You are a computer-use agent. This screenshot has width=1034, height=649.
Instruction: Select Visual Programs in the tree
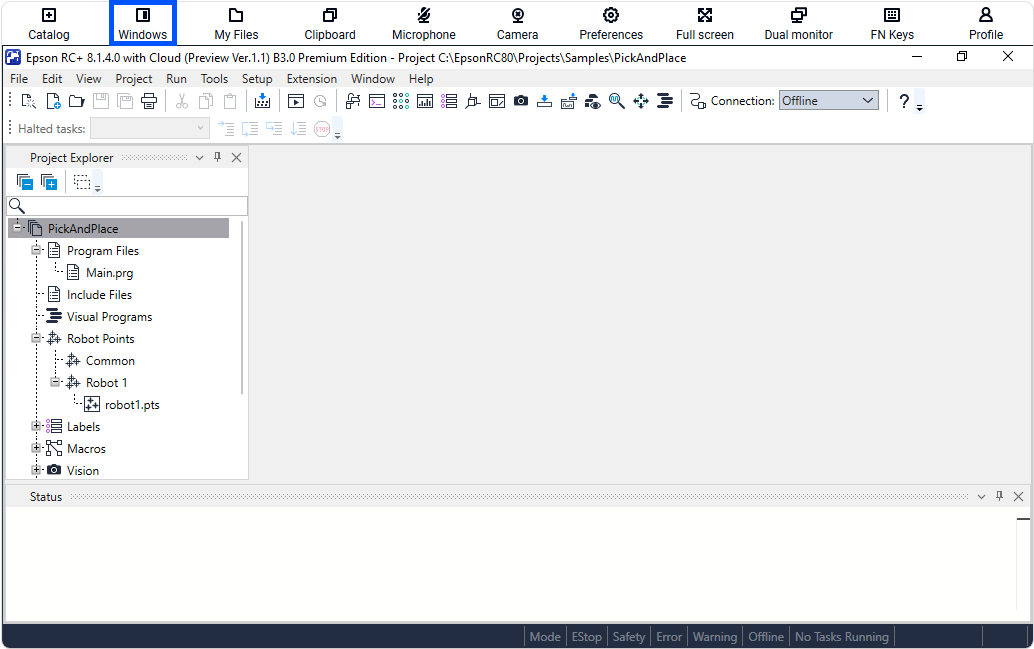(x=109, y=317)
